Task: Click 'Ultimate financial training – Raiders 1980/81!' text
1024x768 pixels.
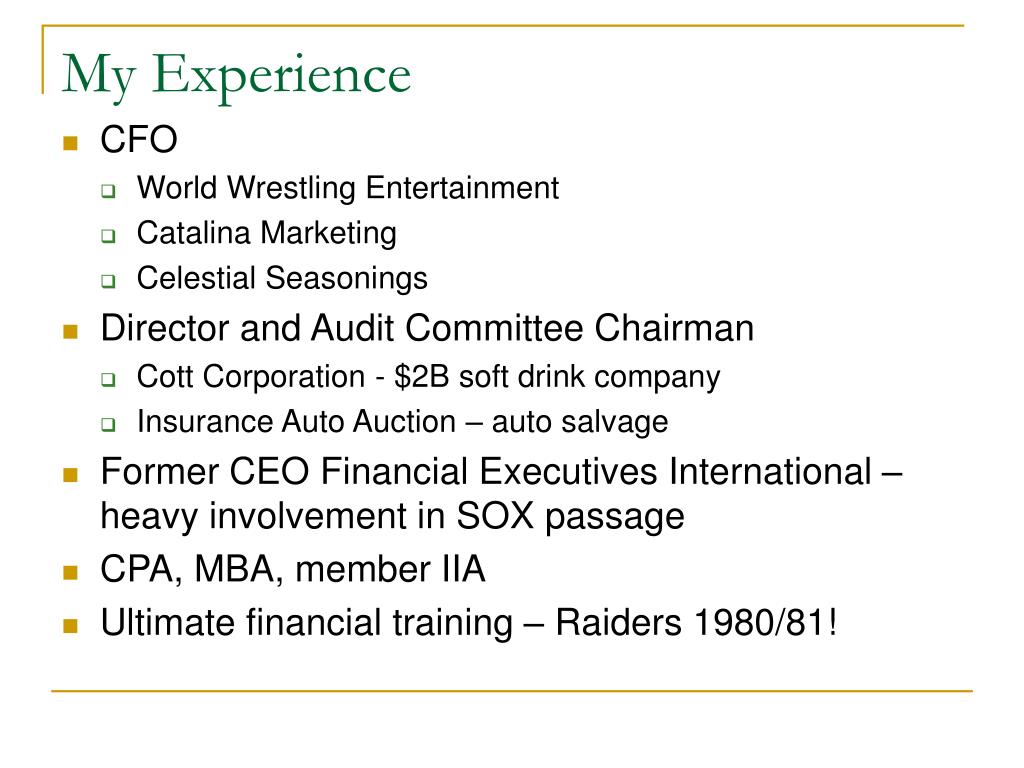Action: point(468,622)
